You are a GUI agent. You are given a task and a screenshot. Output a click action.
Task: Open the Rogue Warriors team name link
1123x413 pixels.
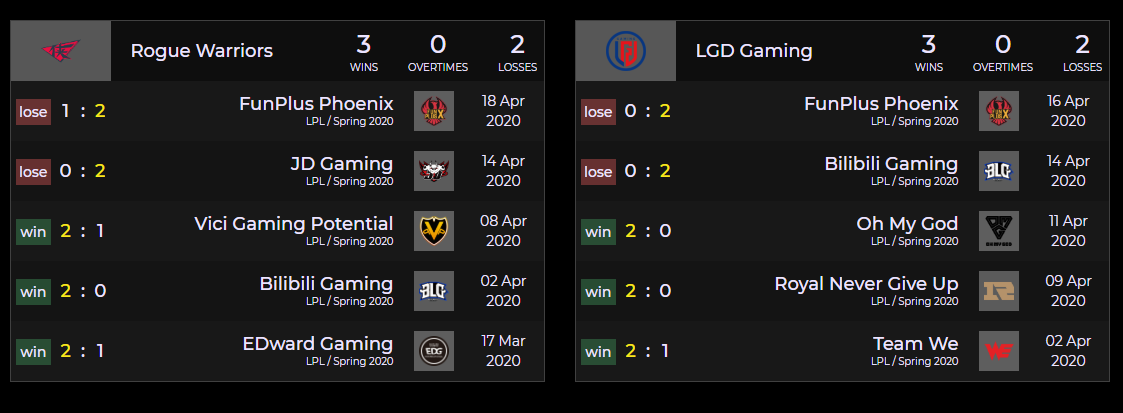[201, 50]
